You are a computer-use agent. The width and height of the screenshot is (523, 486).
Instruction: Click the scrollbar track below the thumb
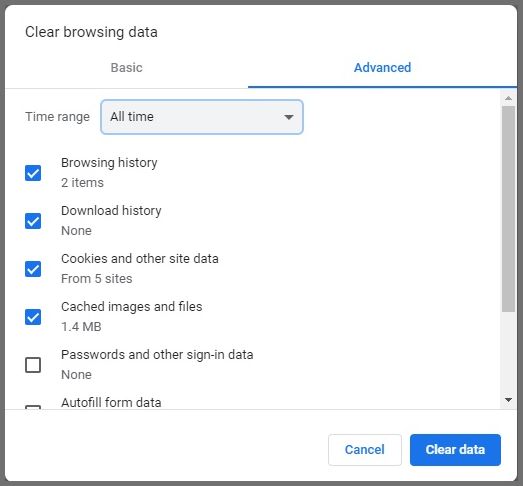(508, 354)
